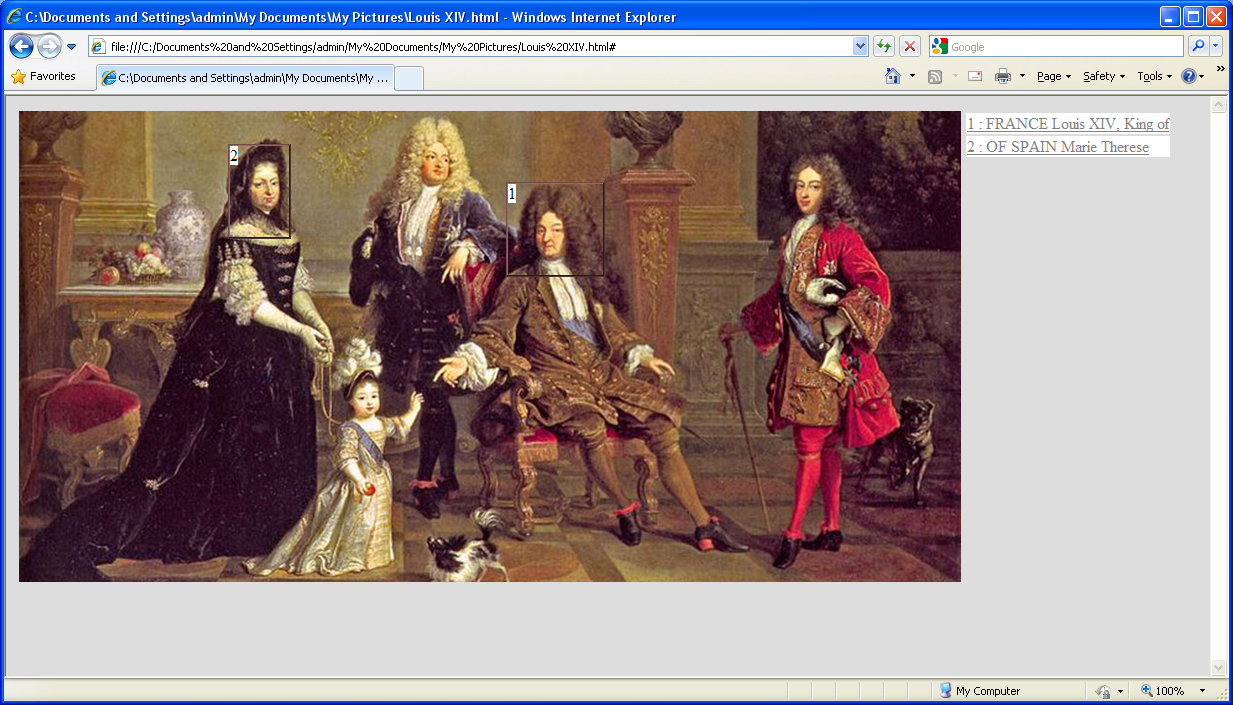1233x705 pixels.
Task: Click face box labeled 2 in painting
Action: [259, 191]
